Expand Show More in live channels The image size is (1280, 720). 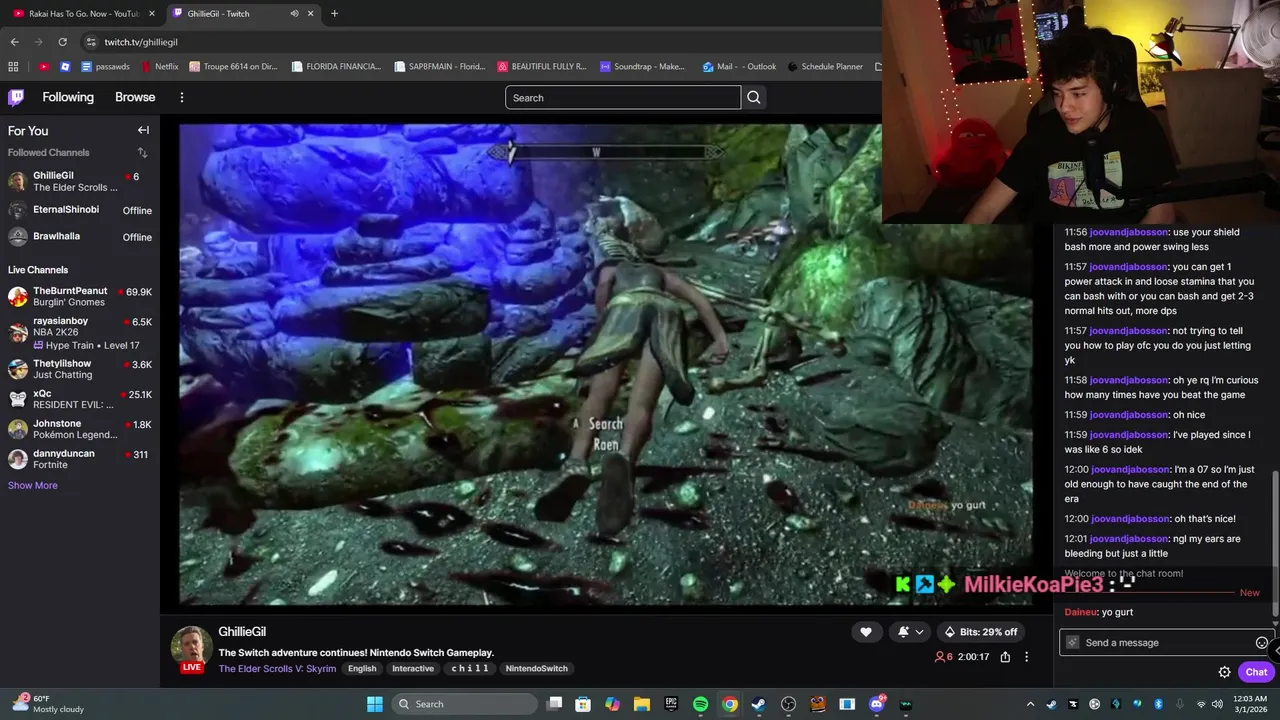point(33,485)
